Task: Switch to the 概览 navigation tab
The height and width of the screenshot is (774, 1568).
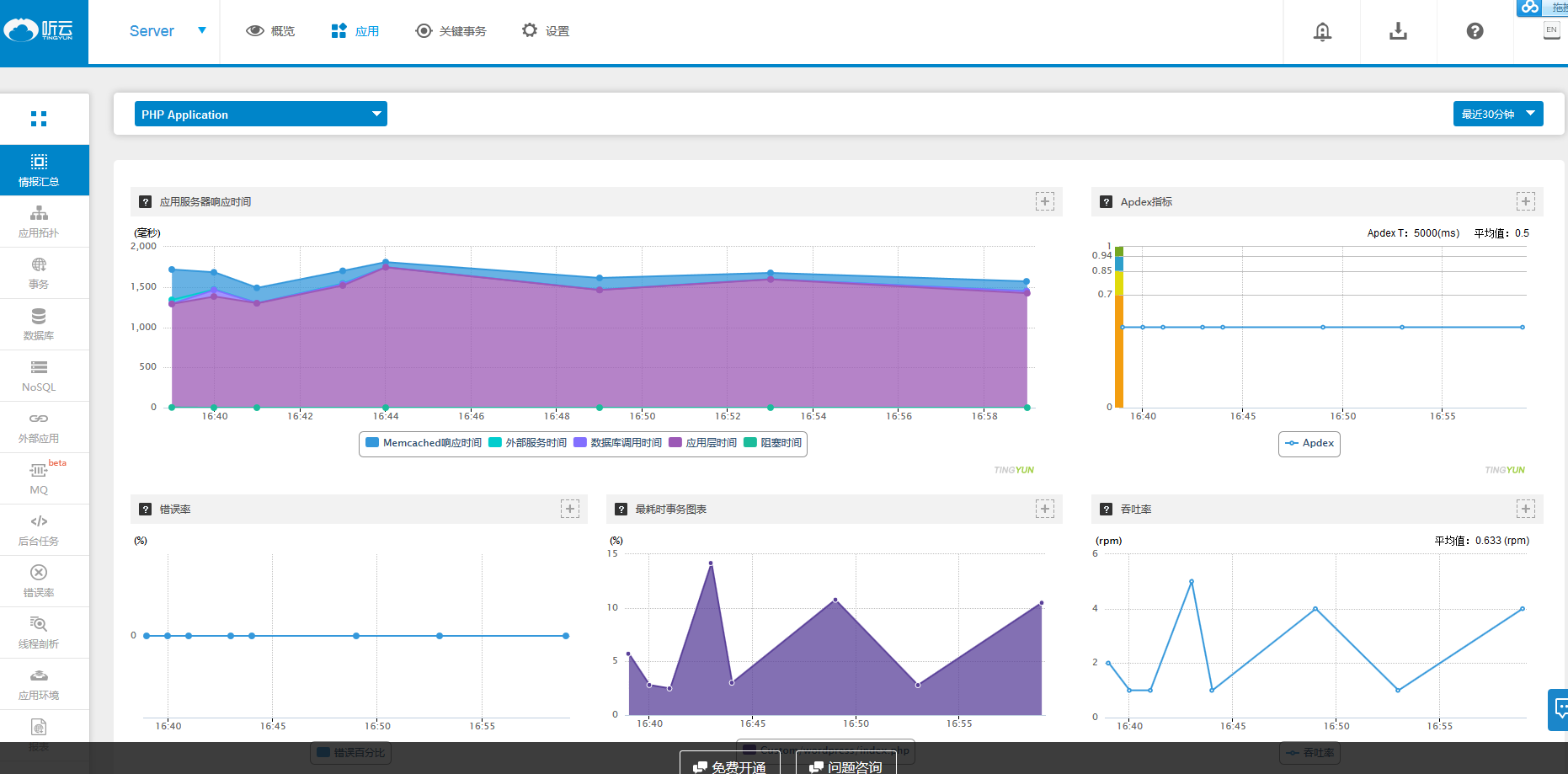Action: [270, 30]
